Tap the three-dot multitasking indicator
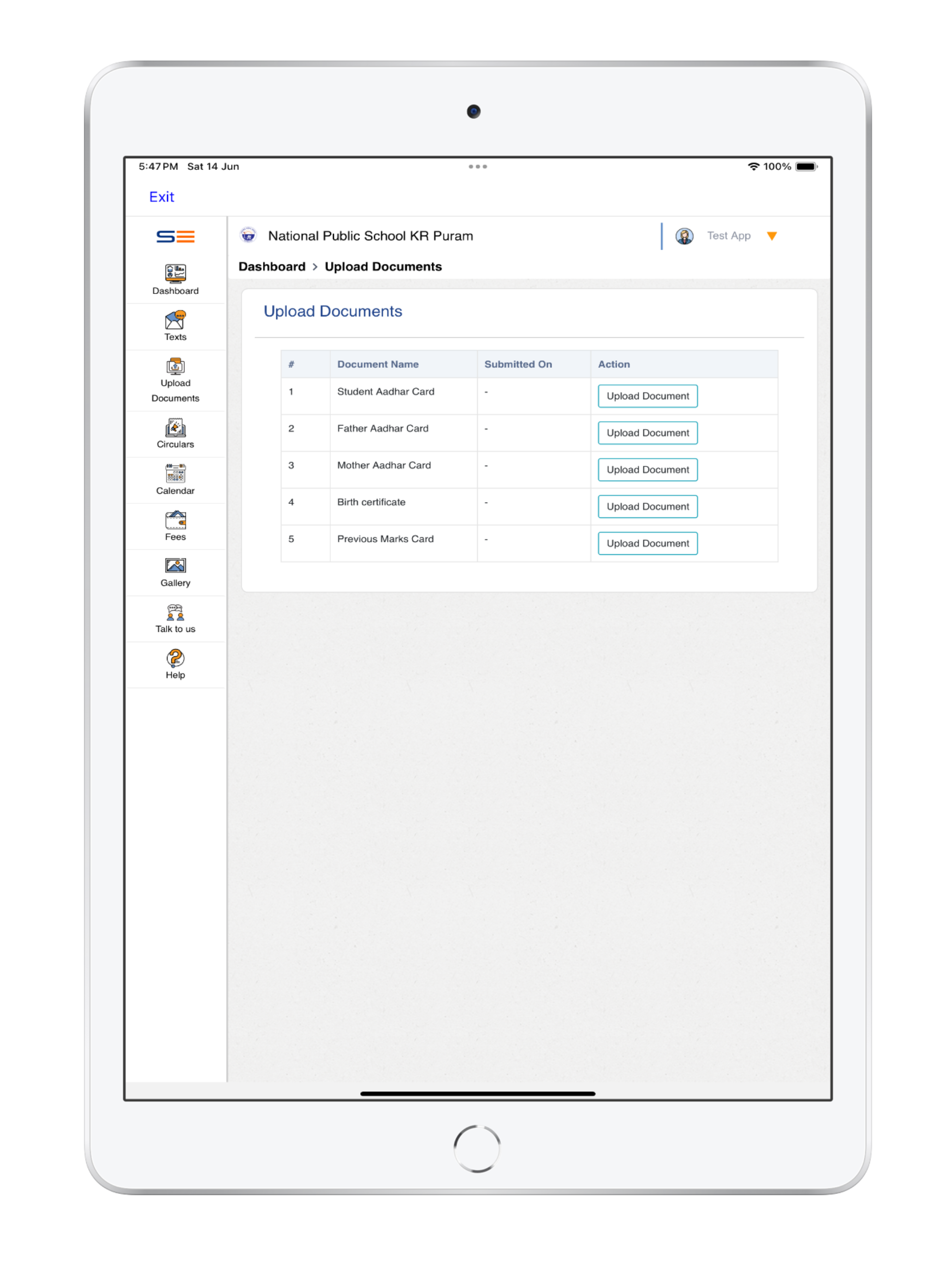Image resolution: width=952 pixels, height=1270 pixels. [477, 167]
